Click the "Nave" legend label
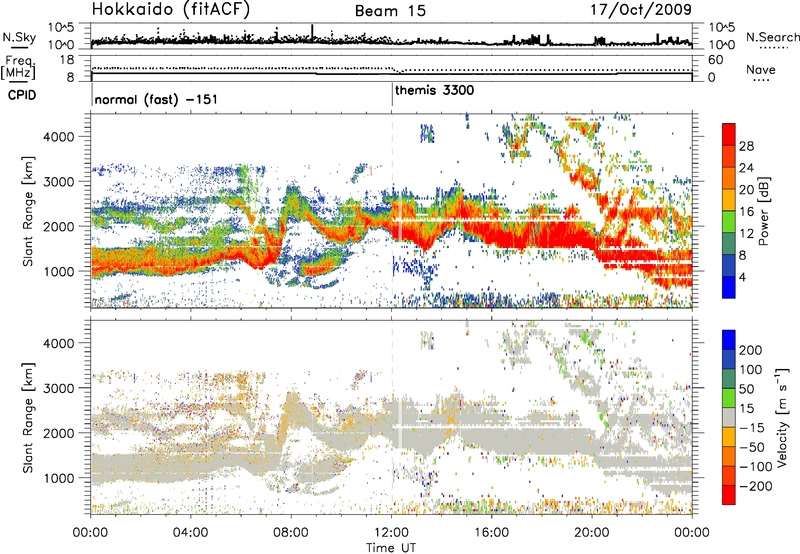The width and height of the screenshot is (800, 554). pos(761,70)
